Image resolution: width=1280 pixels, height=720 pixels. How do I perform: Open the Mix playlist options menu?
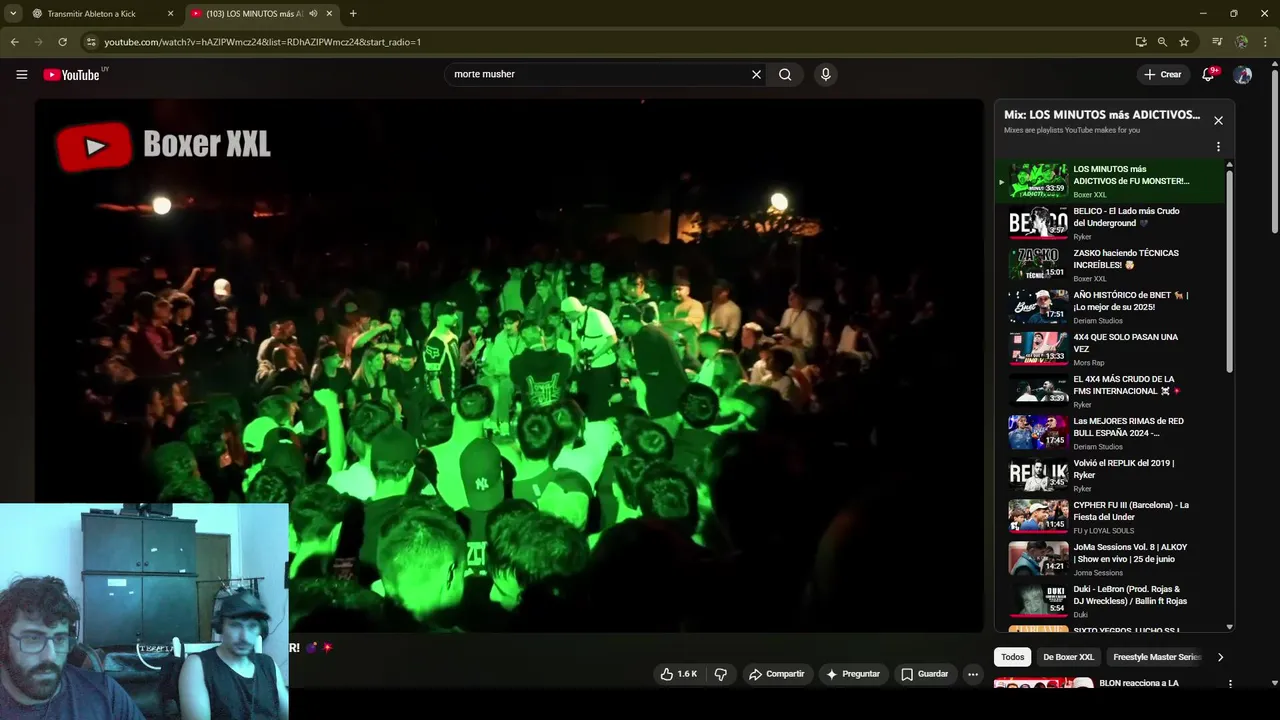tap(1218, 147)
